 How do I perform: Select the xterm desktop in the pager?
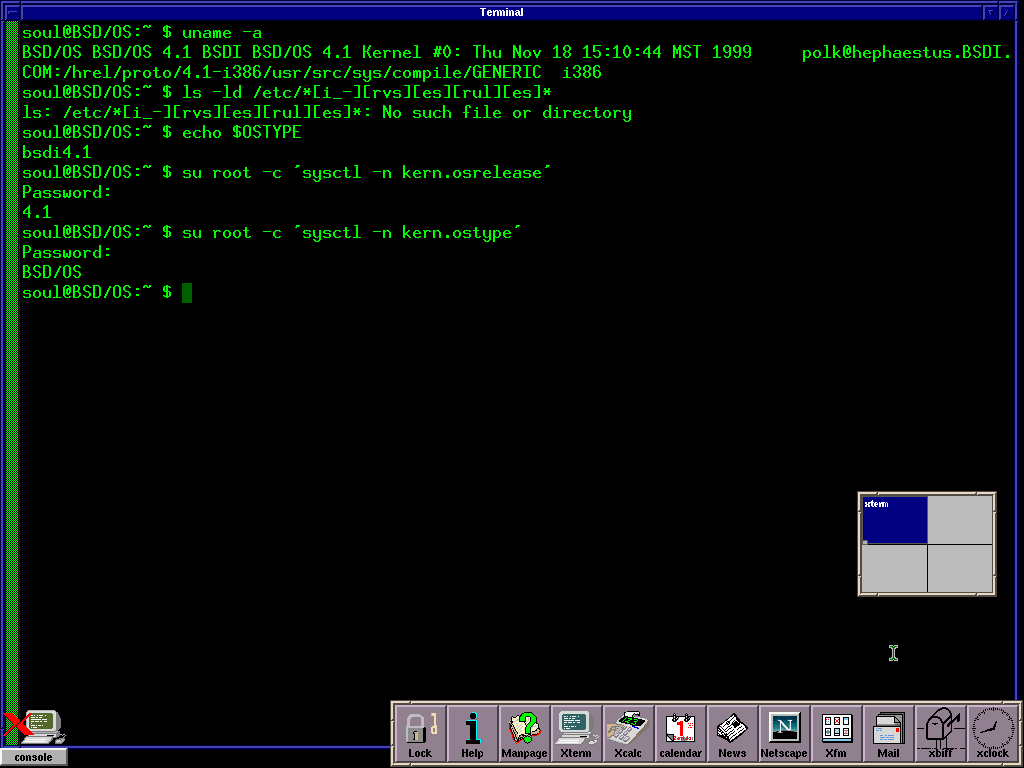(894, 520)
